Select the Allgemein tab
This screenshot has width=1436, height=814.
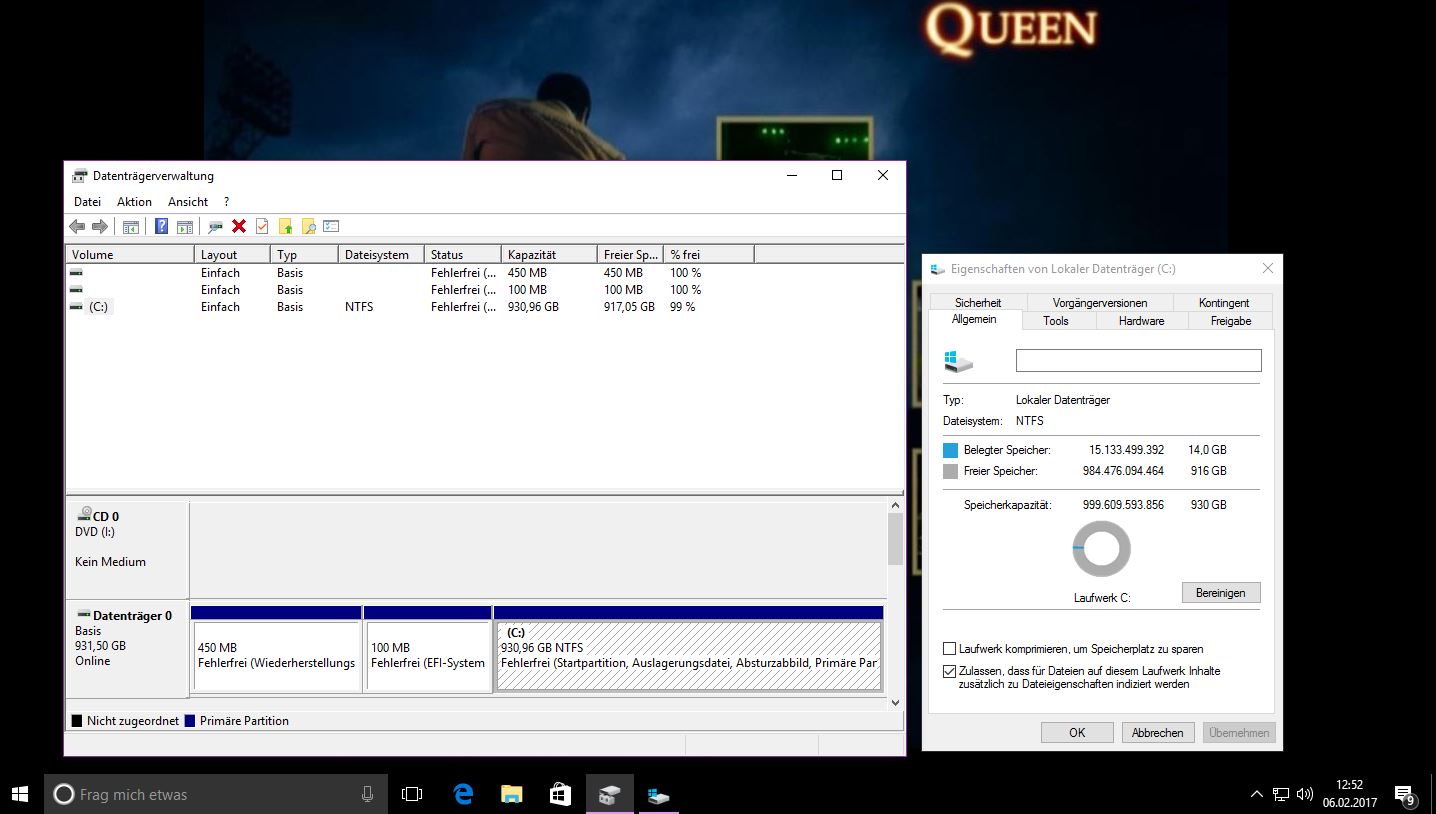974,319
